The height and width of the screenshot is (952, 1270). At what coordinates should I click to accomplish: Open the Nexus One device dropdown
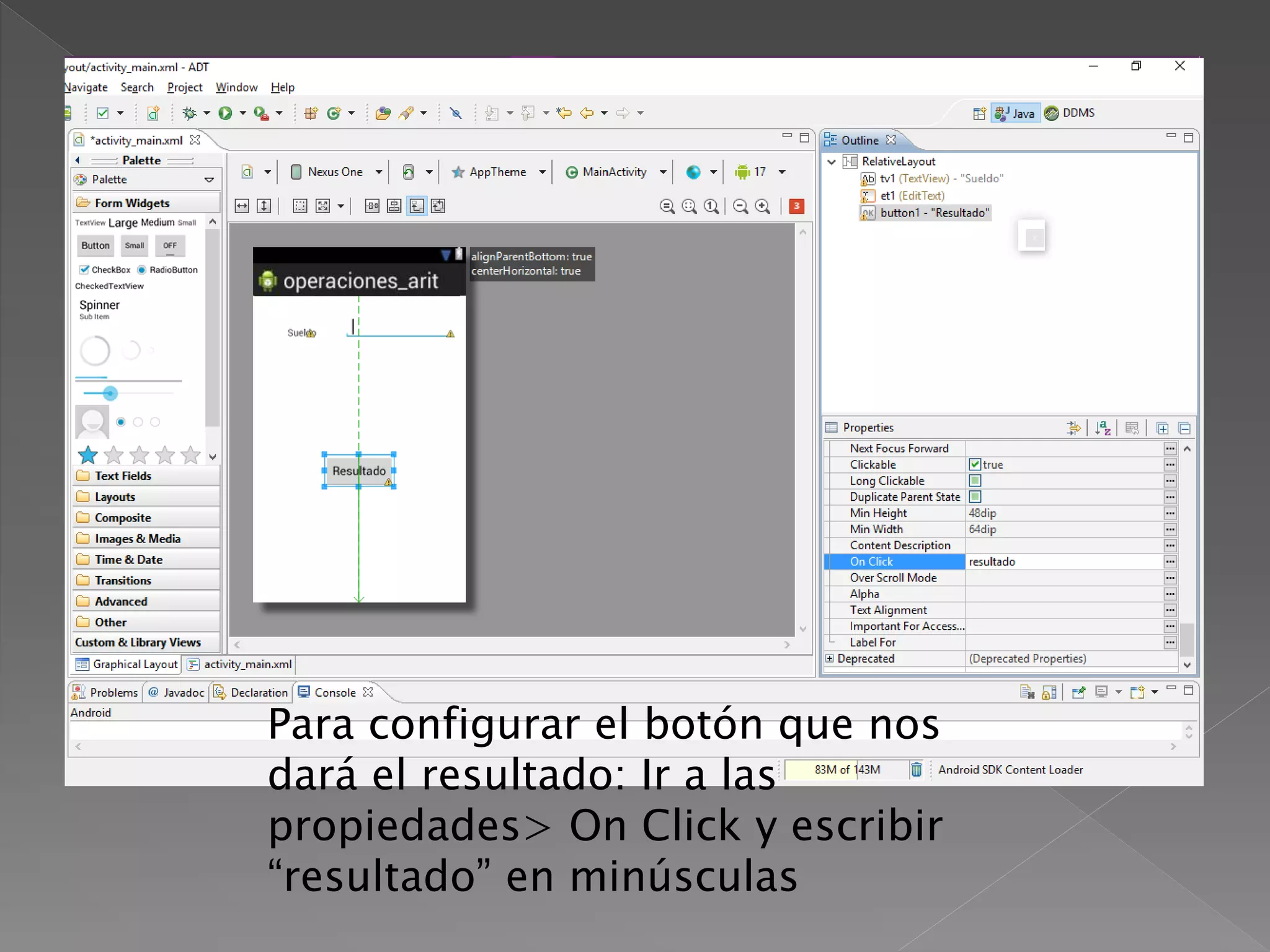click(379, 172)
